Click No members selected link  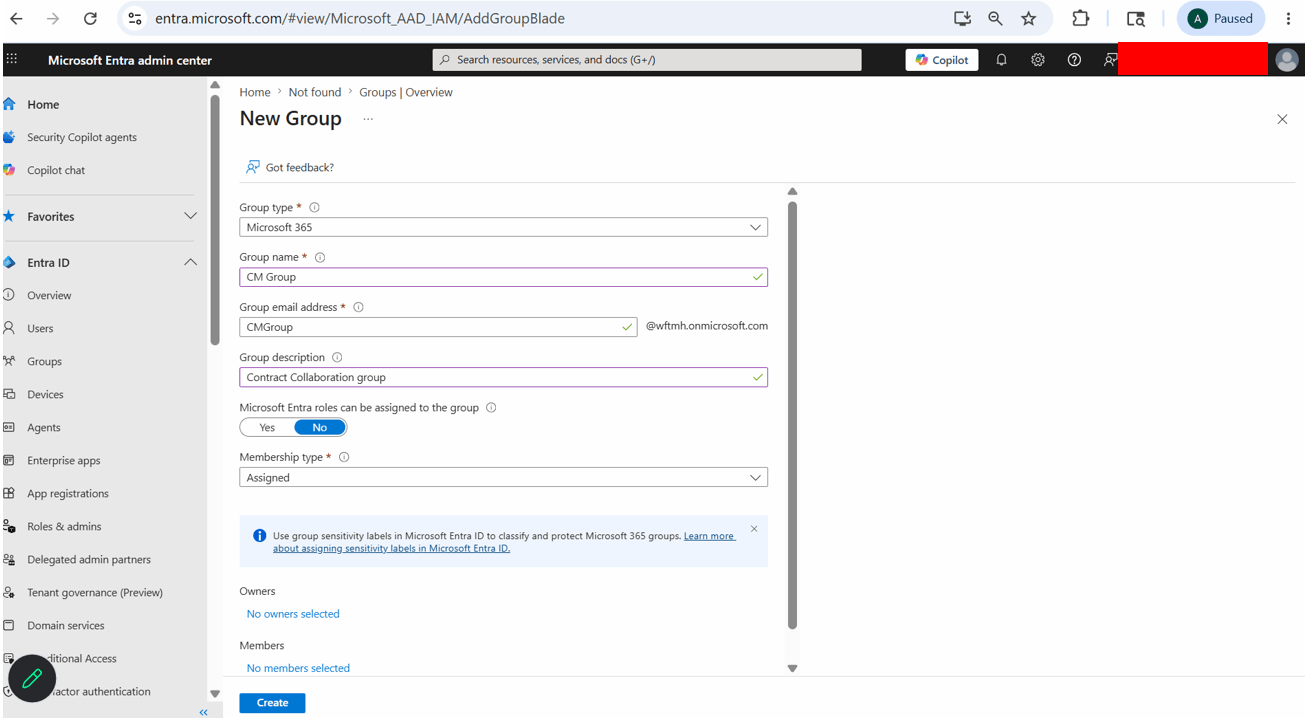[298, 668]
